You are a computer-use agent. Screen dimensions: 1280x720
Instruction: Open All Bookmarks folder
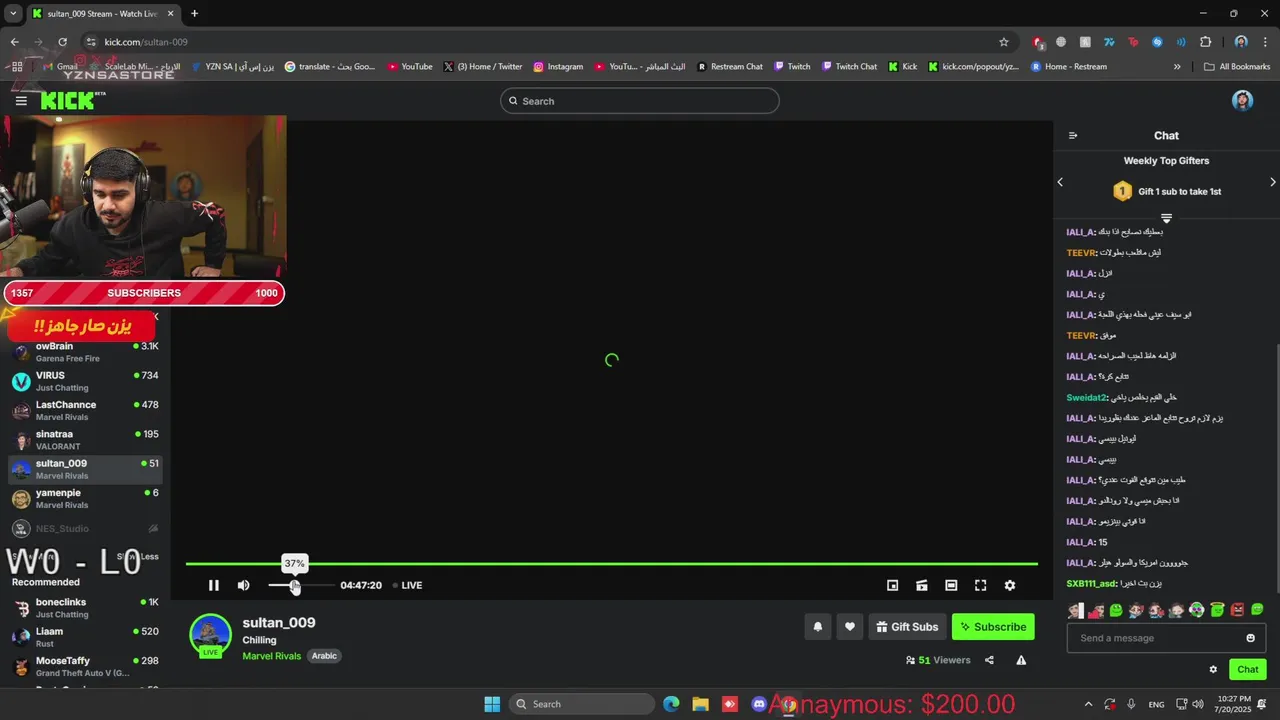[x=1237, y=67]
